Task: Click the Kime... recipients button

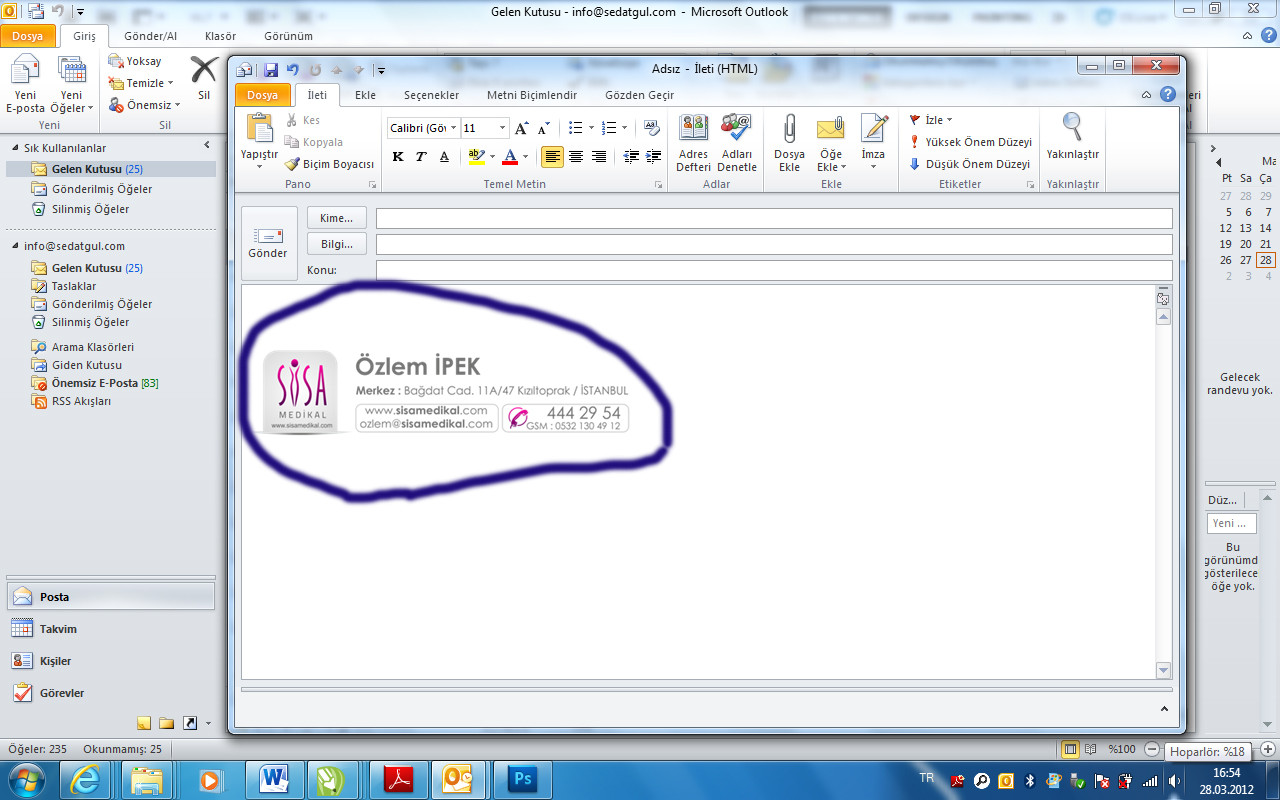Action: 337,218
